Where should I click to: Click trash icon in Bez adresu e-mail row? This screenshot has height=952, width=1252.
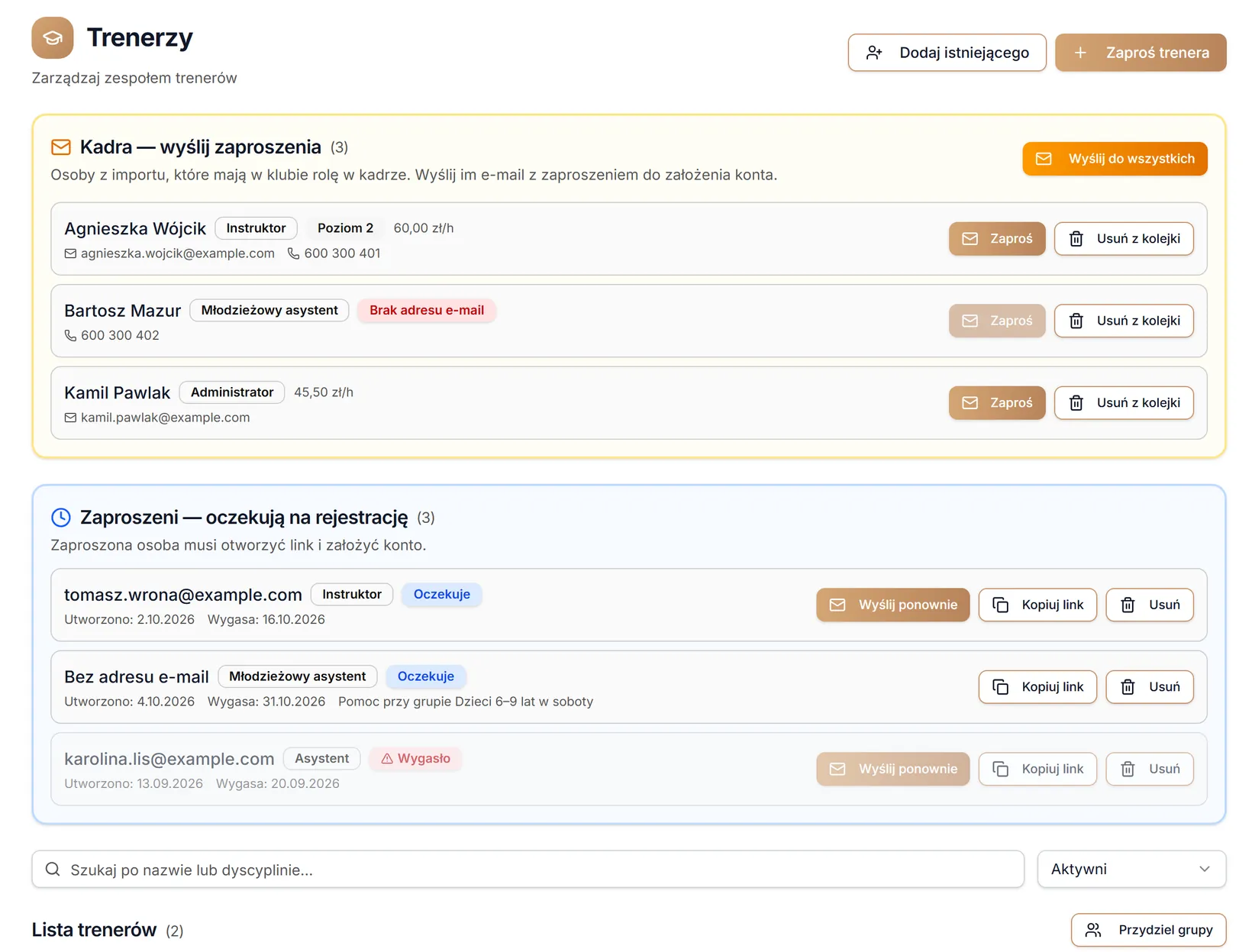click(1128, 687)
